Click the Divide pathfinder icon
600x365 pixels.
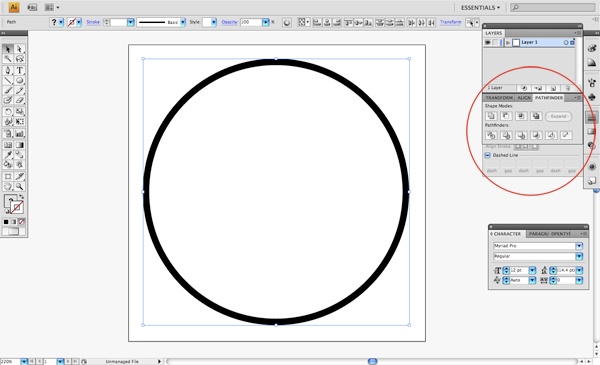pos(491,135)
